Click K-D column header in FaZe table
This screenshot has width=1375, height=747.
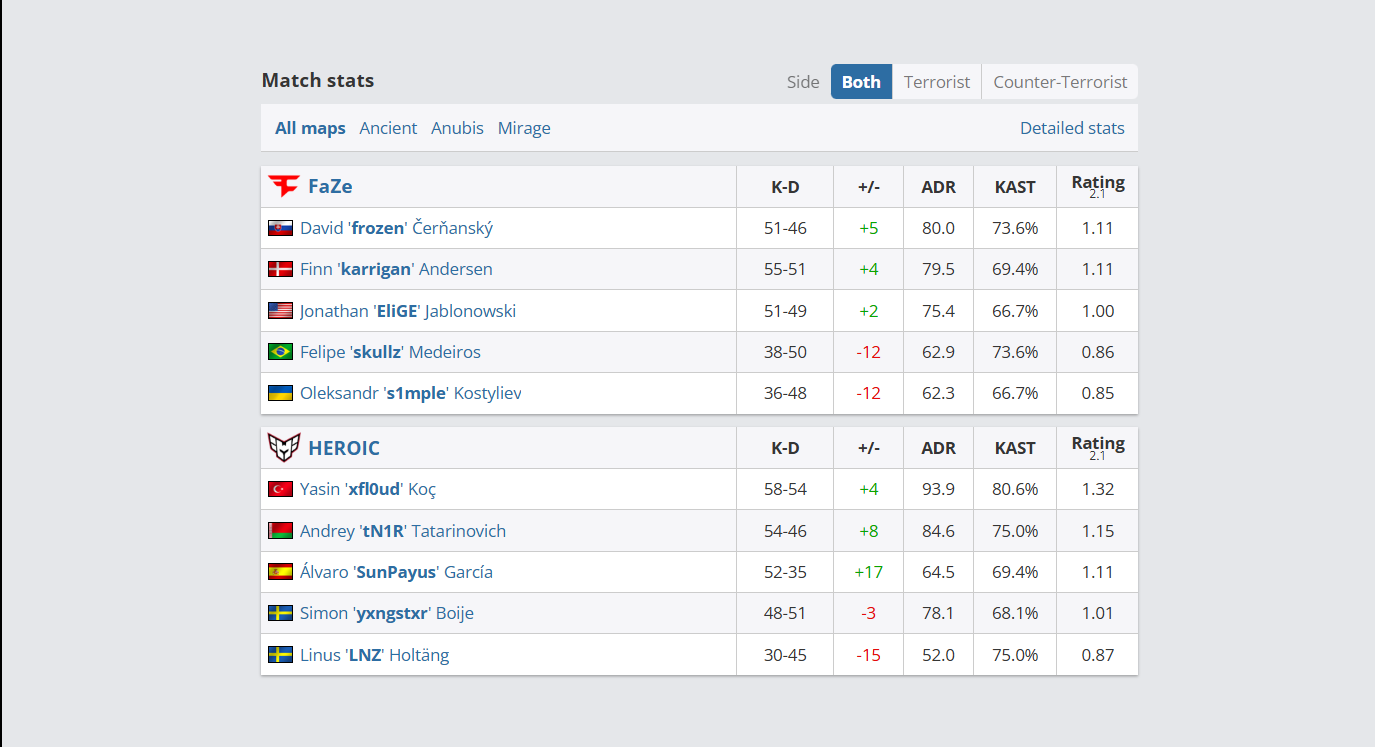[x=785, y=187]
